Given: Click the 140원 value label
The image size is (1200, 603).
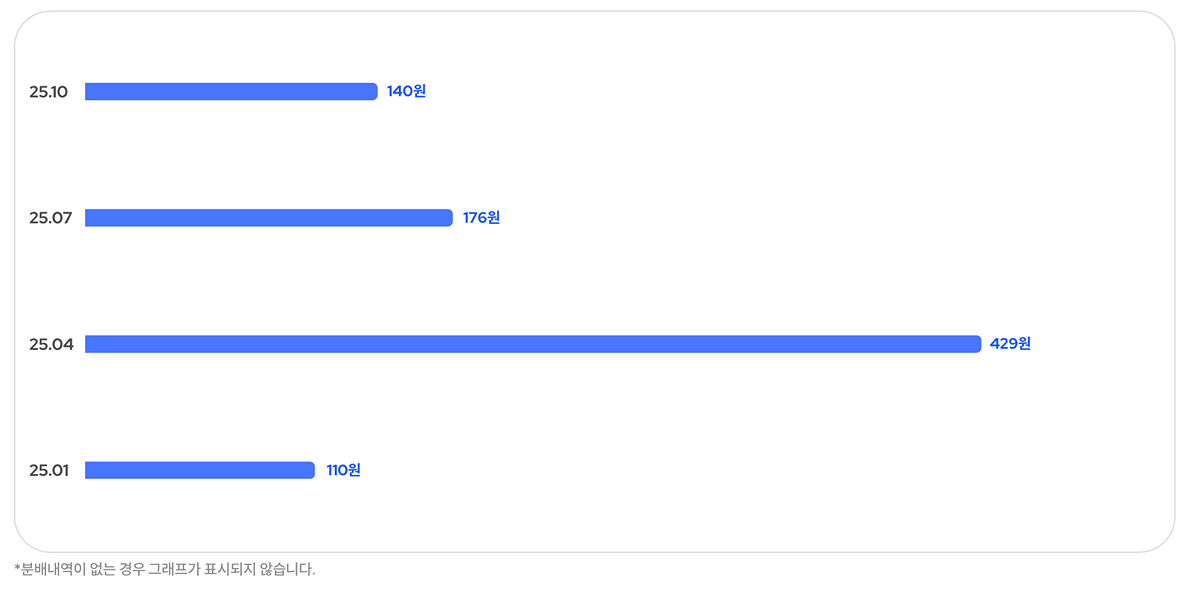Looking at the screenshot, I should 406,92.
